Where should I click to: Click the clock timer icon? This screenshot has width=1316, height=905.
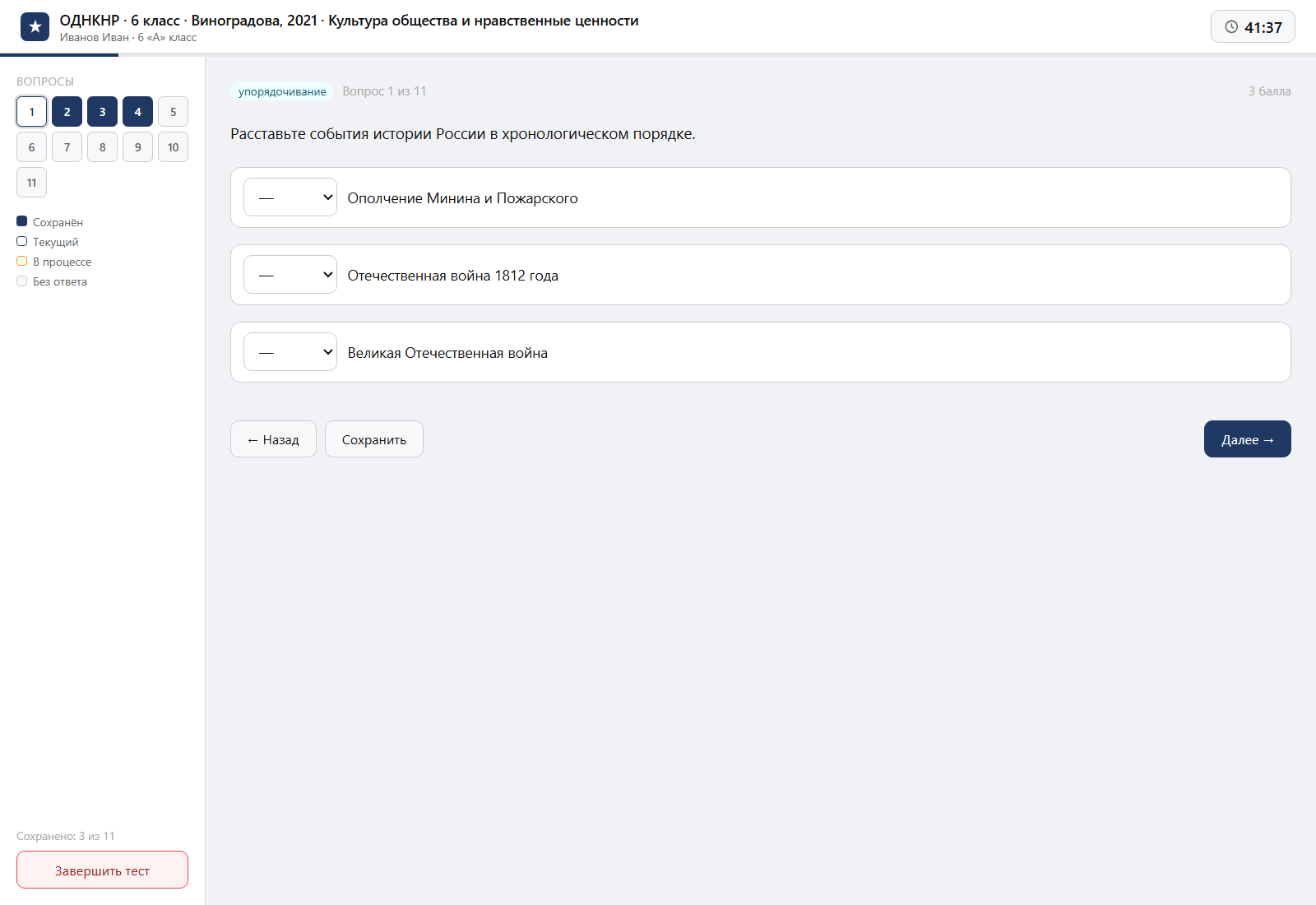1231,27
